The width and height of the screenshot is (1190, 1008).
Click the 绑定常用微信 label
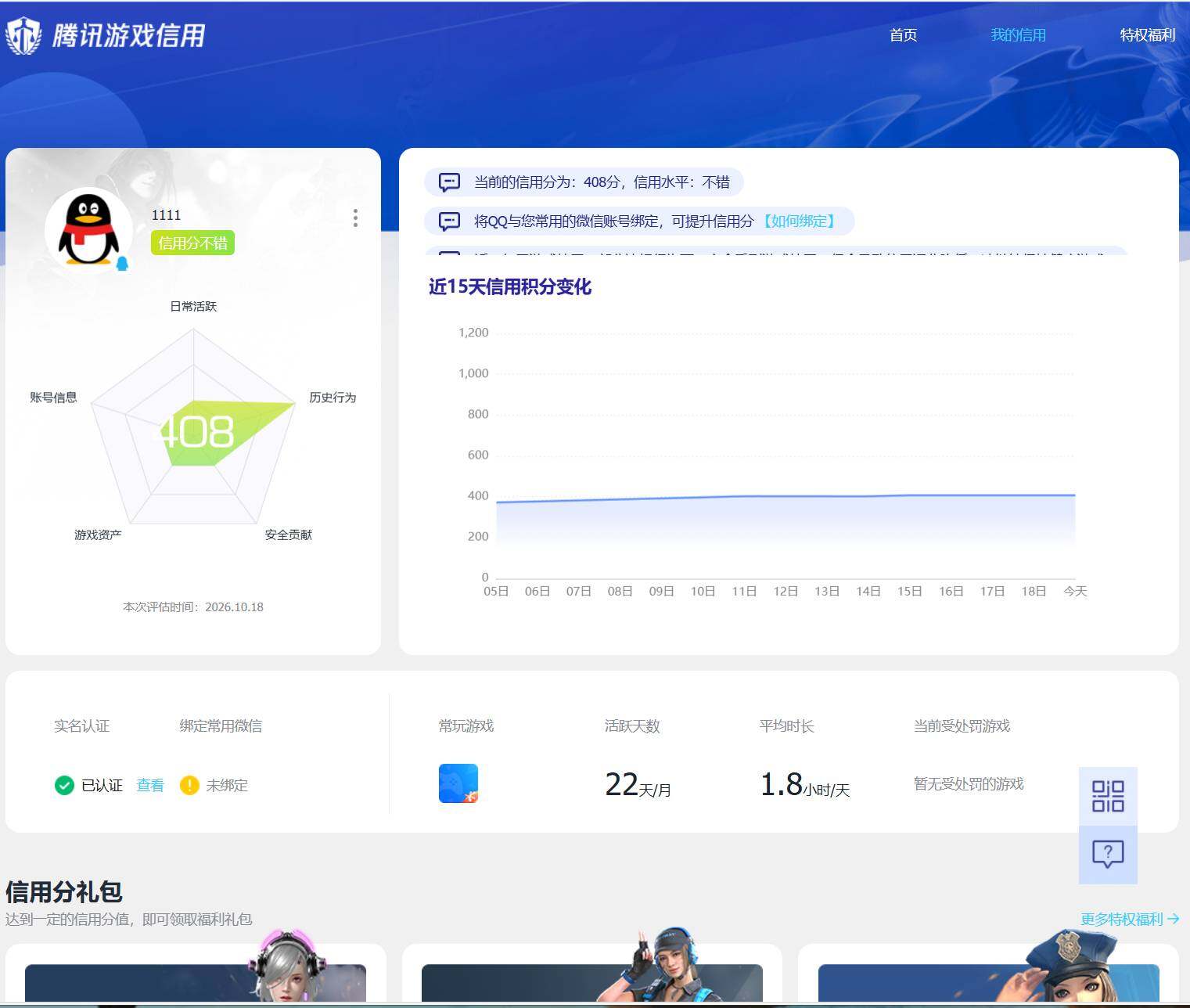point(221,725)
